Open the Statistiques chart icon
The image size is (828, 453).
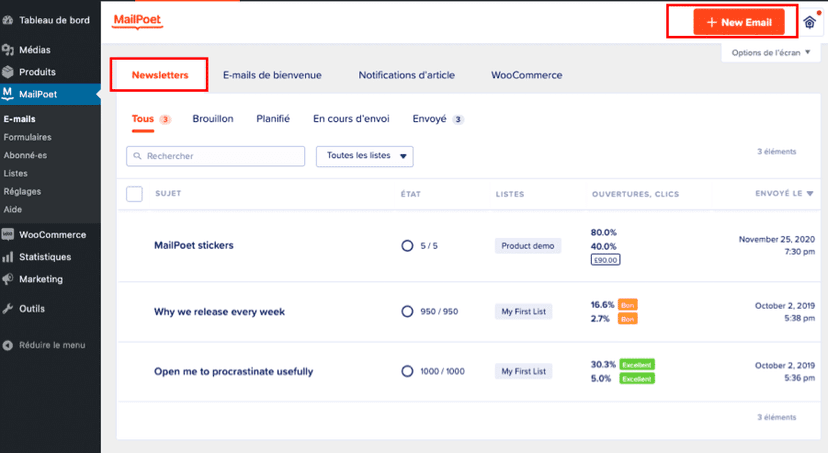8,257
